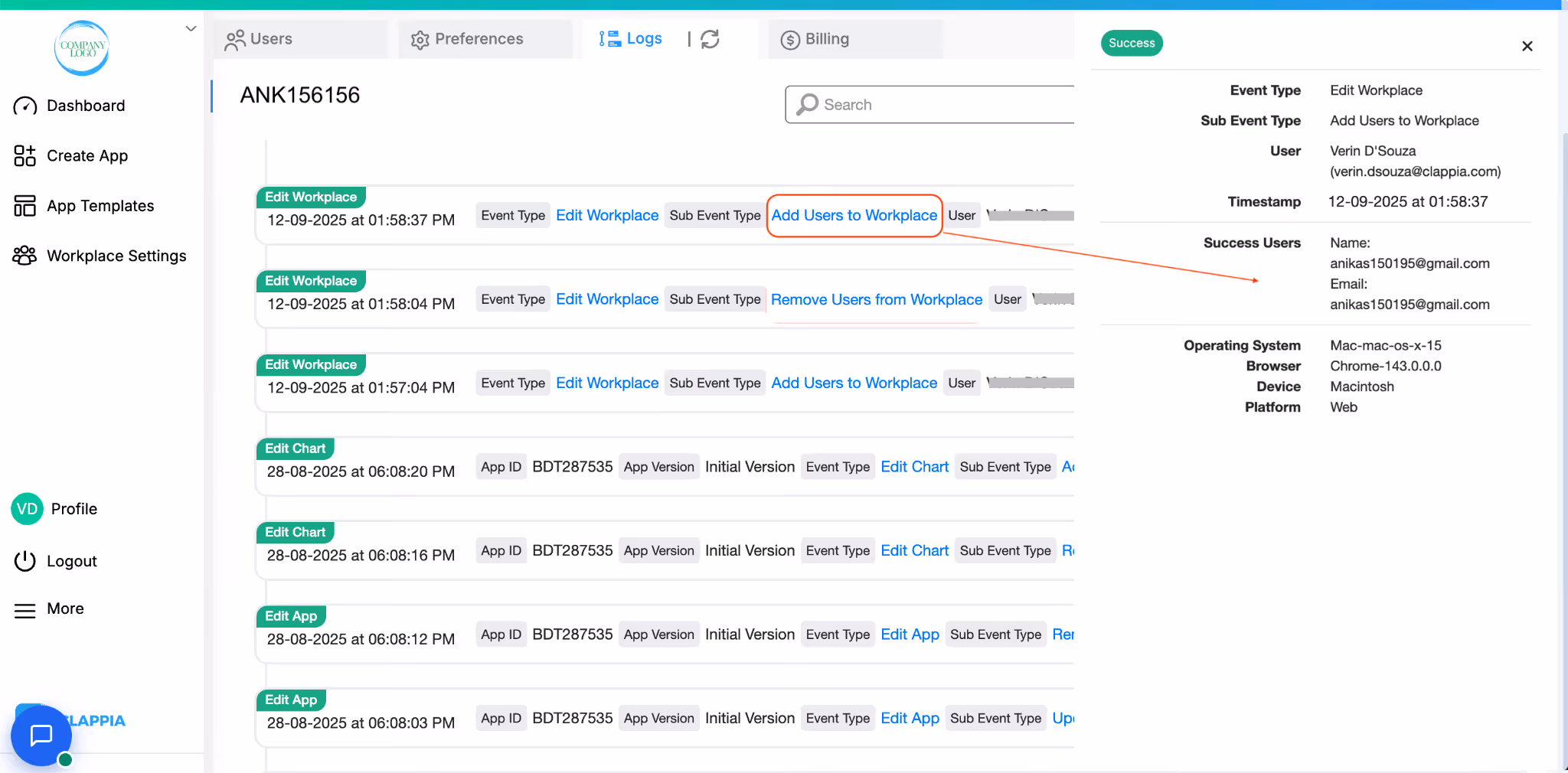Click Edit Chart link in 06:08:16 PM row

(914, 550)
